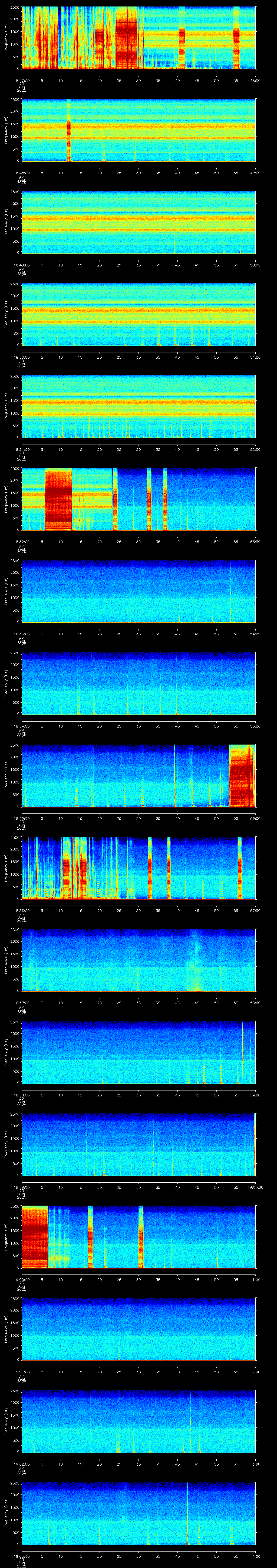277x1568 pixels.
Task: Click the 18:51:00 spectrogram plot
Action: point(138,407)
